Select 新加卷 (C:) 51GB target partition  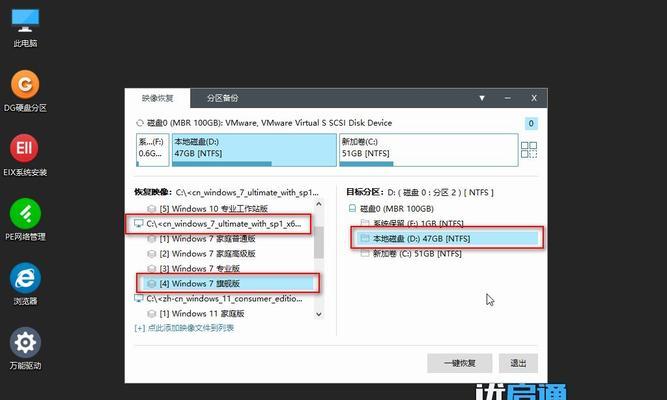(417, 254)
